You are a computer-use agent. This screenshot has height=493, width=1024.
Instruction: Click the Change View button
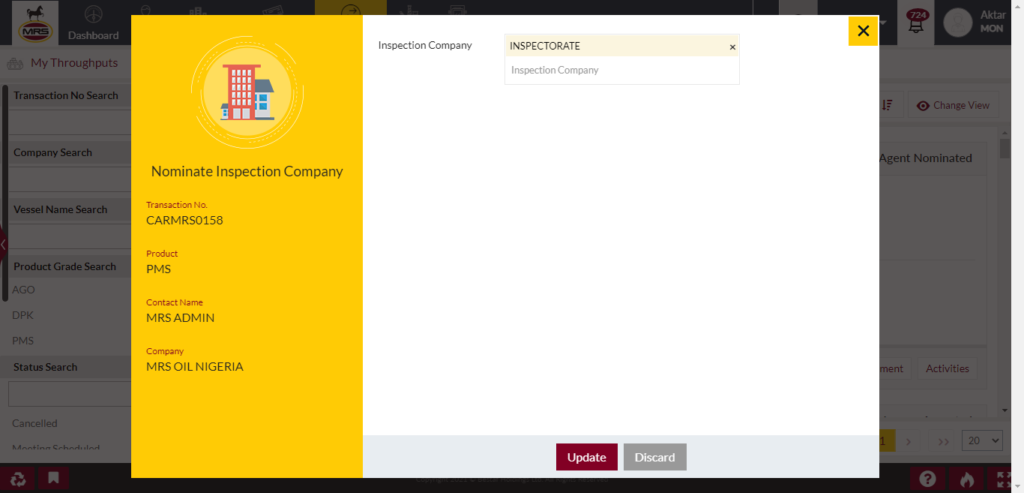pyautogui.click(x=953, y=105)
